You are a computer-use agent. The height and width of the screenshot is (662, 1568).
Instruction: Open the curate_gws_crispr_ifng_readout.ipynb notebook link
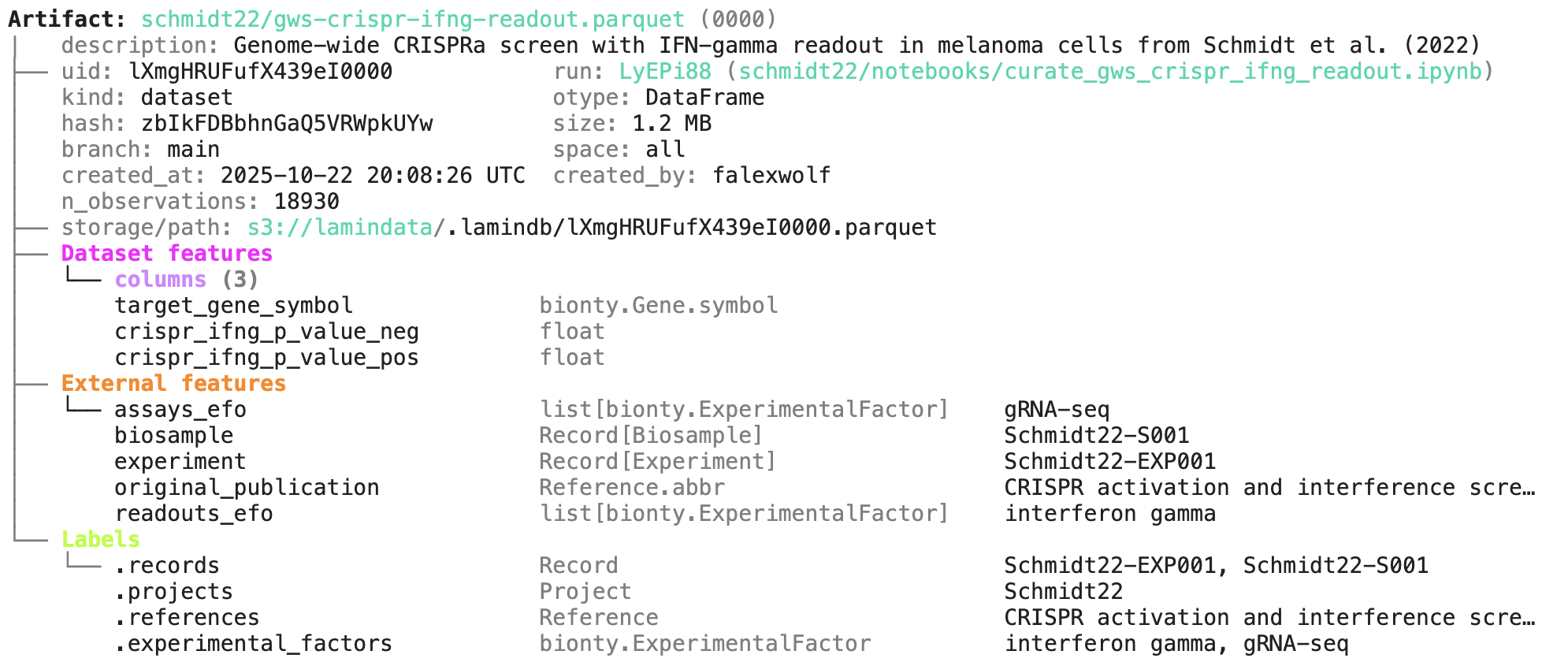pos(1109,71)
